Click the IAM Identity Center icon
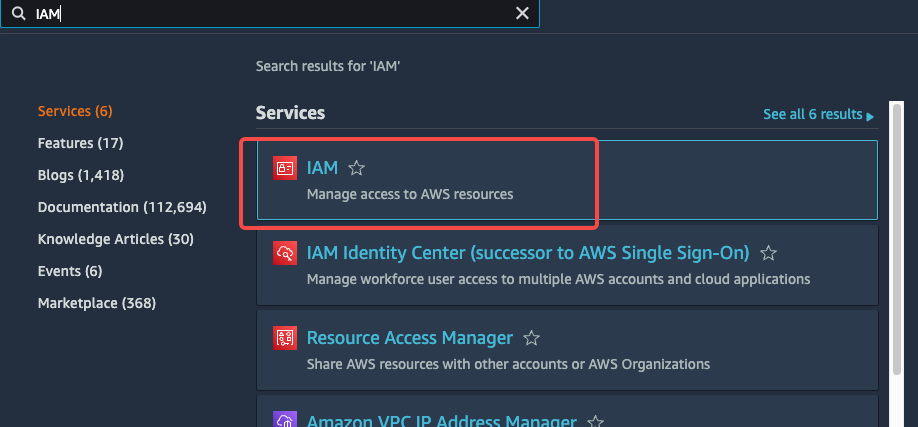 pyautogui.click(x=285, y=253)
